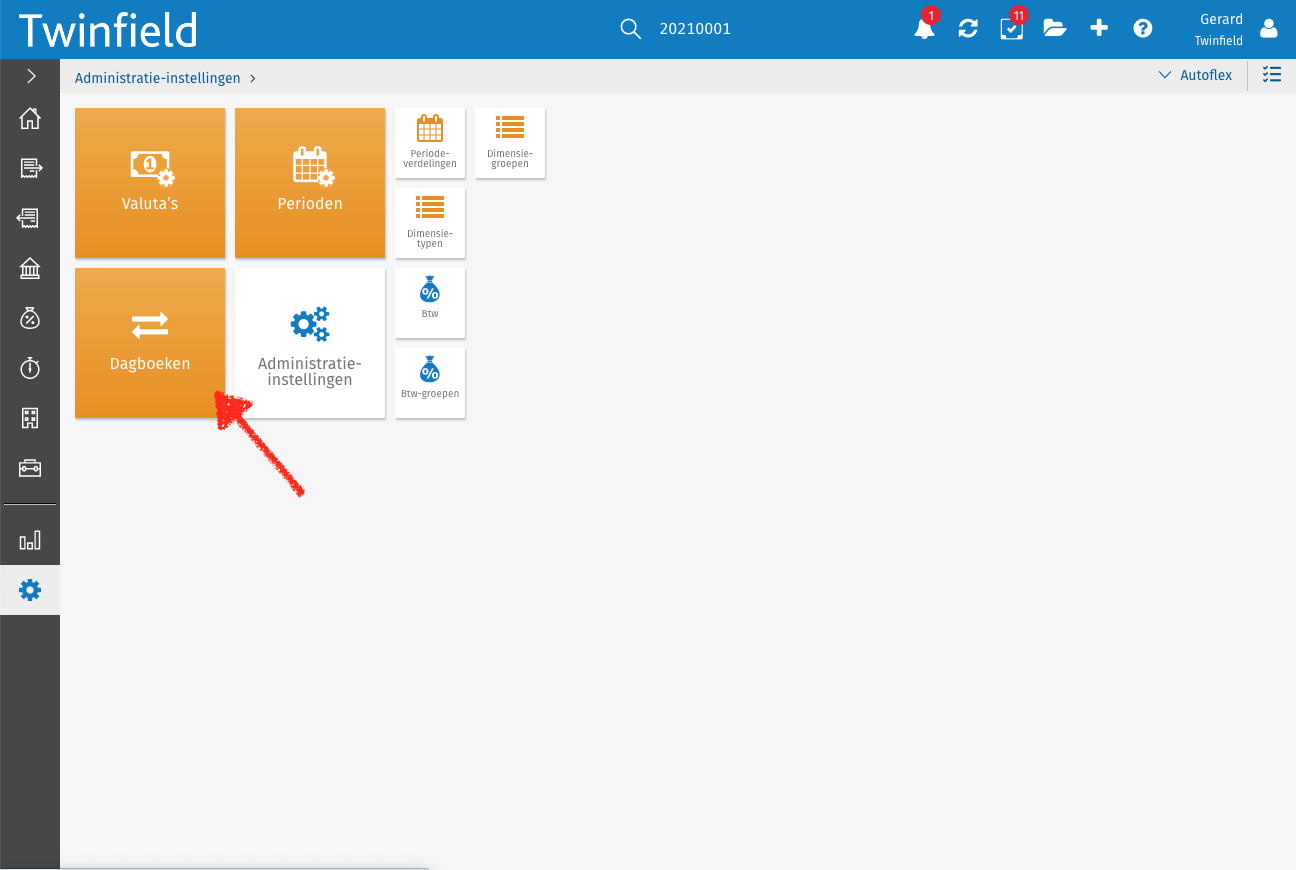The width and height of the screenshot is (1296, 870).
Task: Open the Btw-groepen tile
Action: click(x=430, y=382)
